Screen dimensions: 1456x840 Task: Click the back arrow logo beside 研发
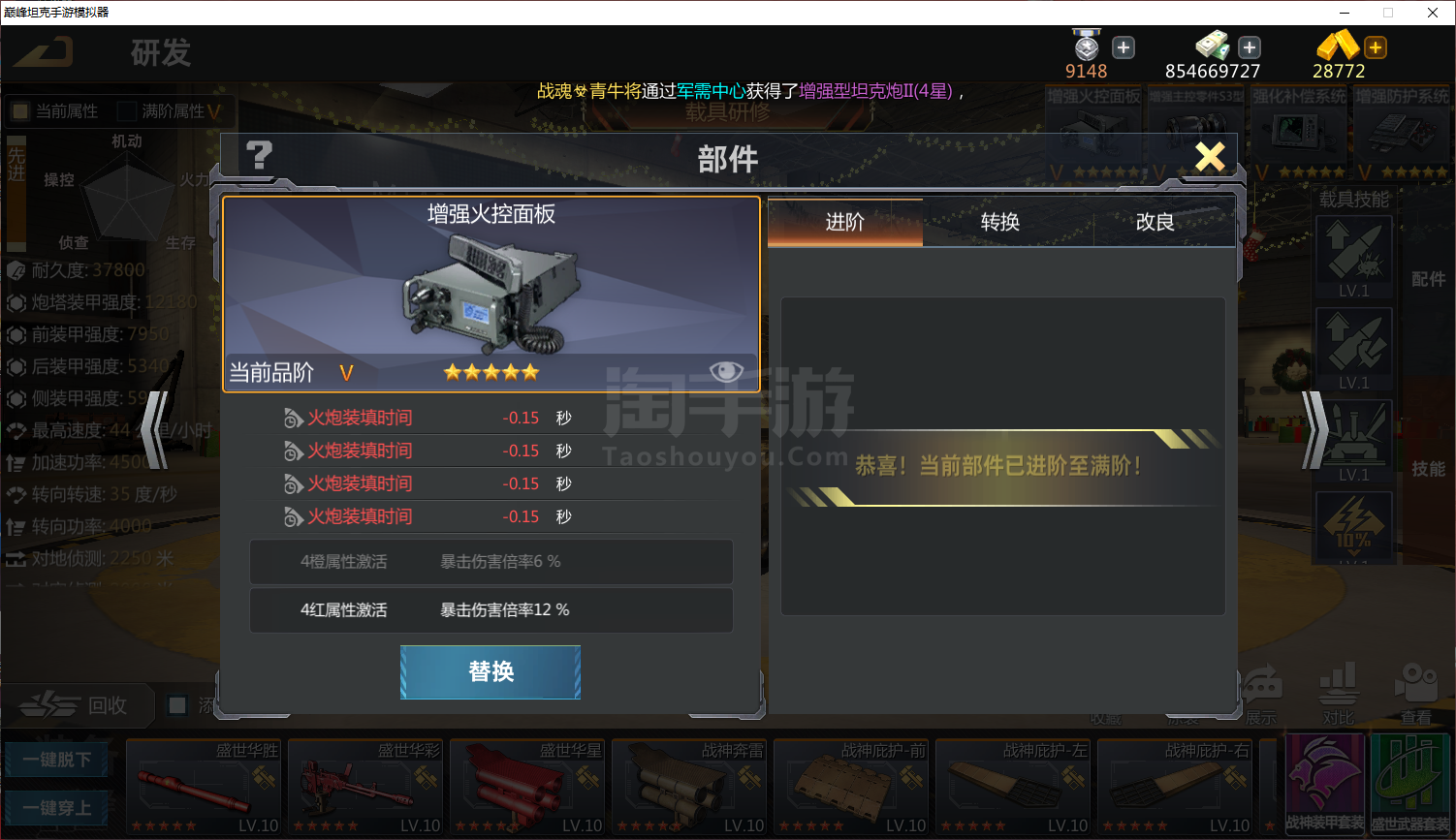(44, 51)
